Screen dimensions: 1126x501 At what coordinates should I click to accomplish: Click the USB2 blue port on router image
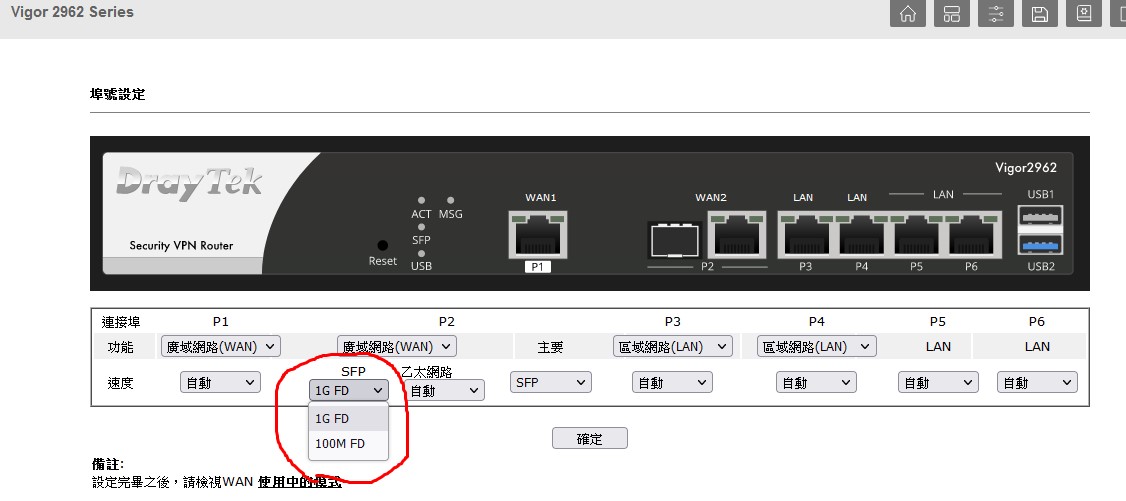click(x=1041, y=245)
